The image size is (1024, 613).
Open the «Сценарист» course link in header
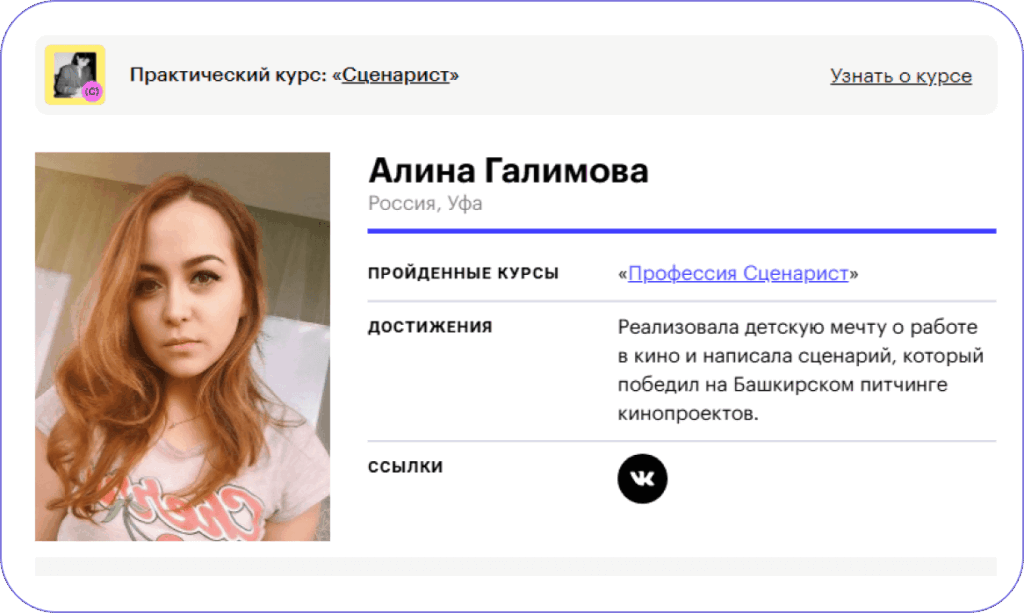tap(396, 74)
